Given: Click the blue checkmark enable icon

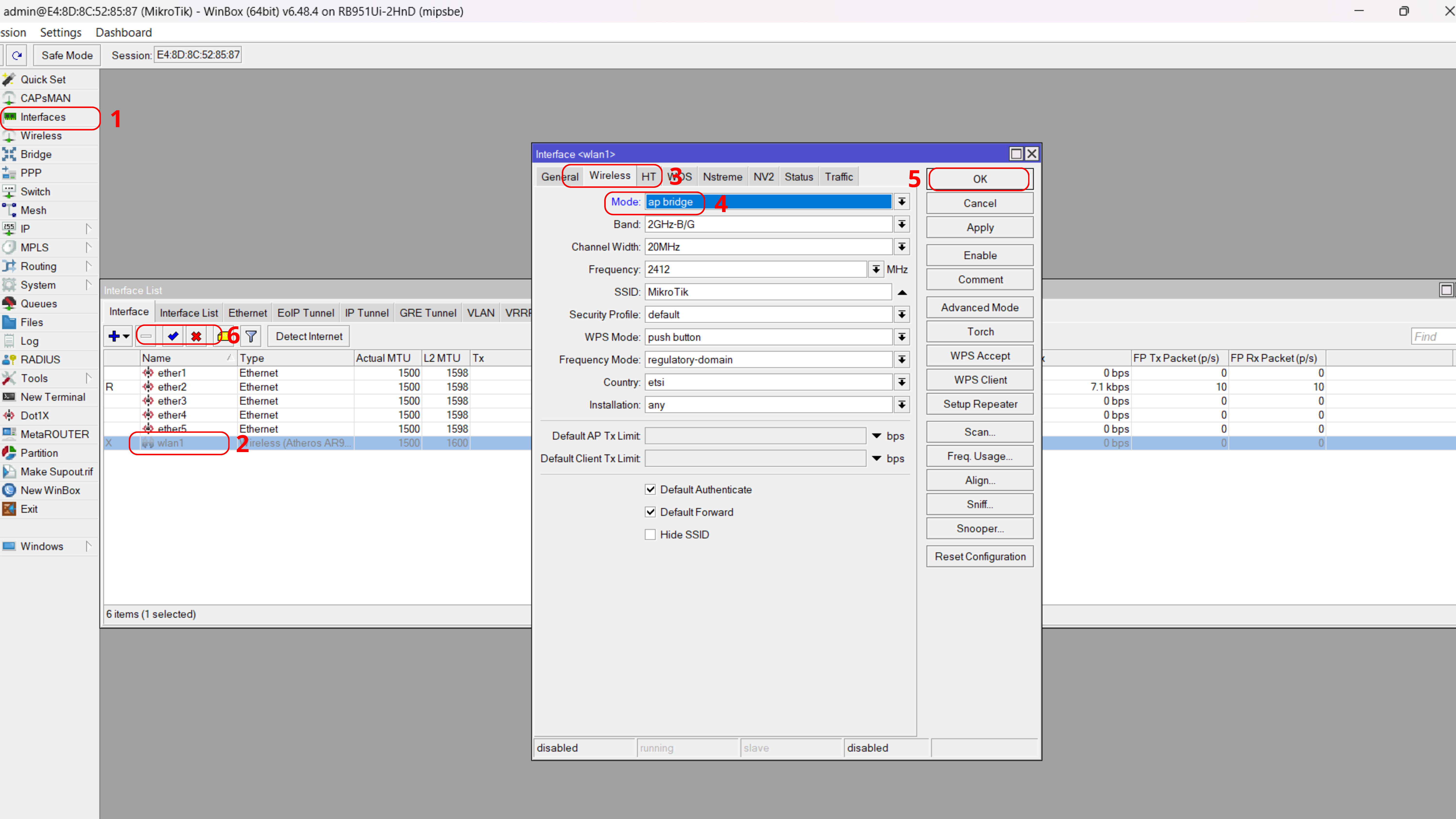Looking at the screenshot, I should click(173, 336).
